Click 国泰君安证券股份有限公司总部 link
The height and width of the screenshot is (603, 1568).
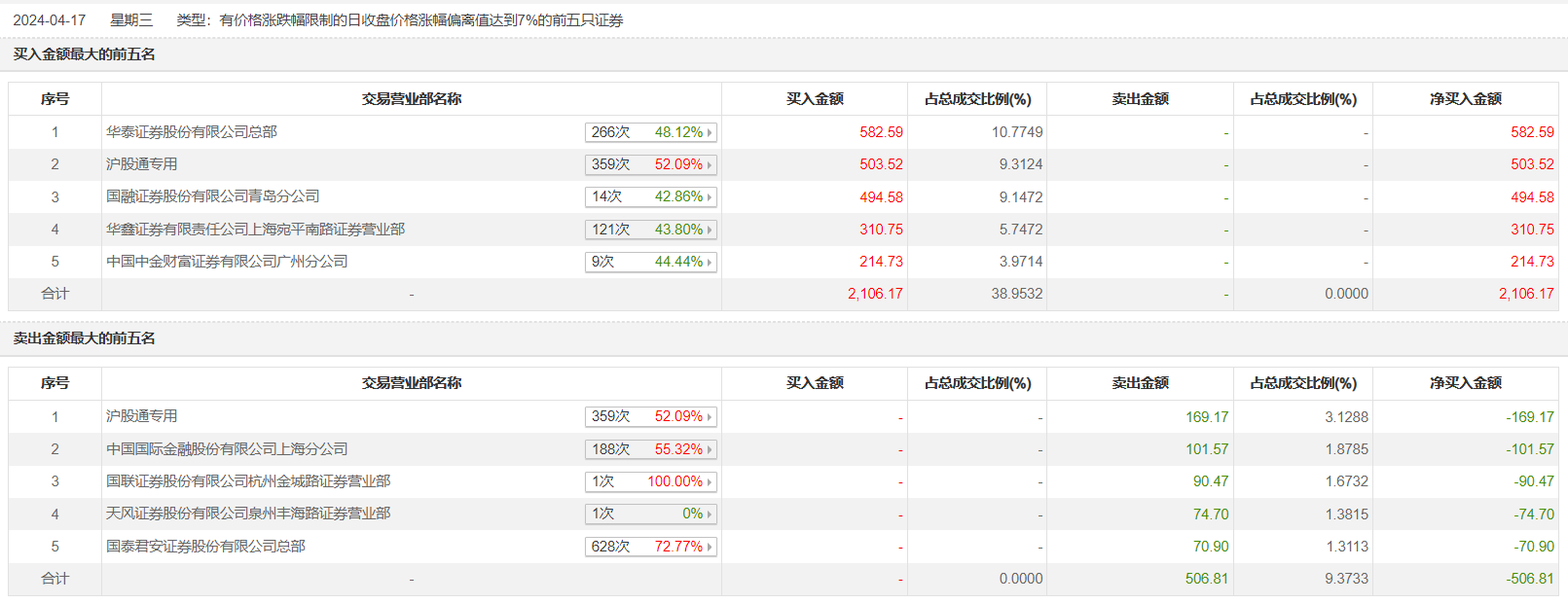205,547
